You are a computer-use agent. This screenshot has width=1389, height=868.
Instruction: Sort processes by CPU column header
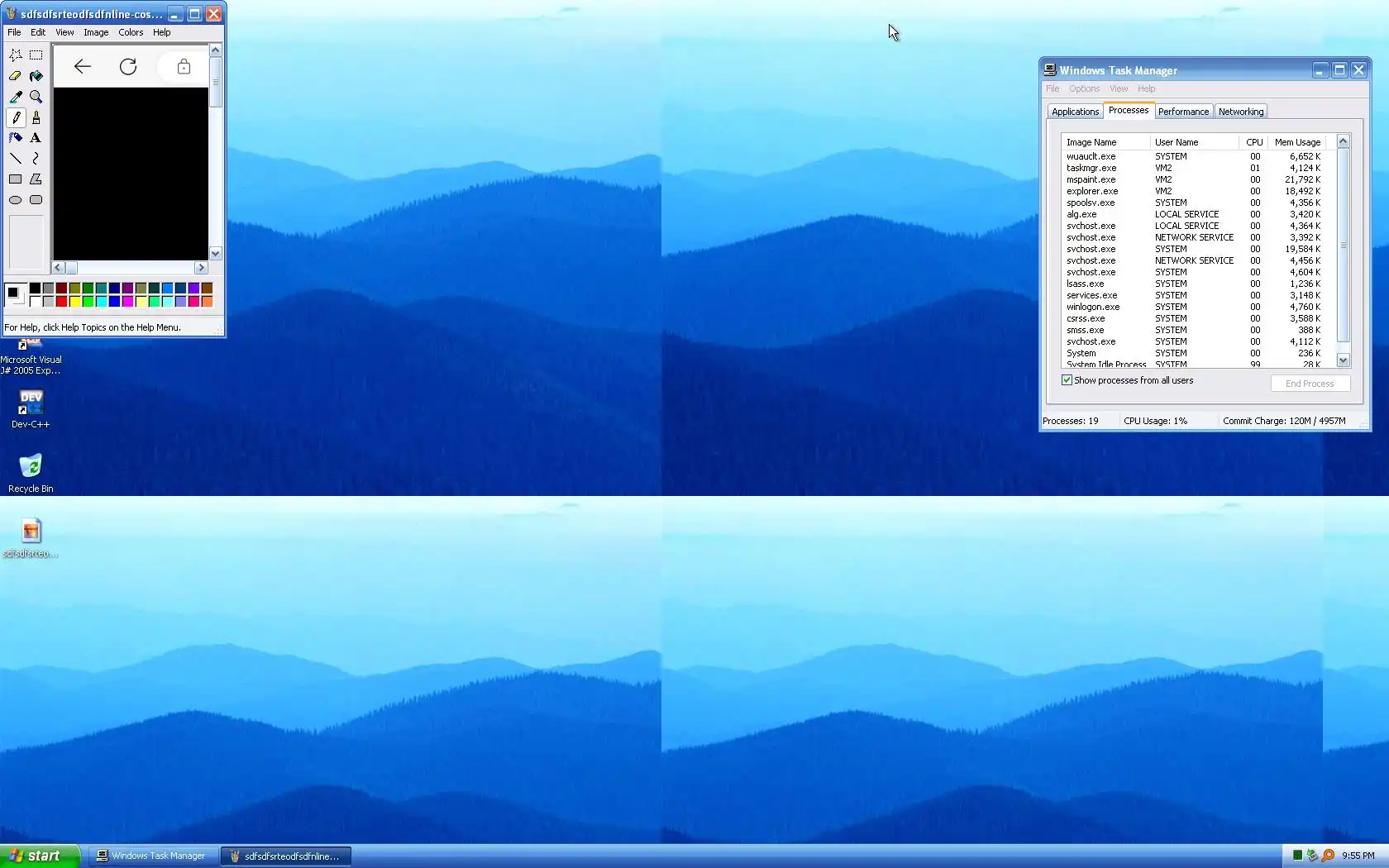1253,142
